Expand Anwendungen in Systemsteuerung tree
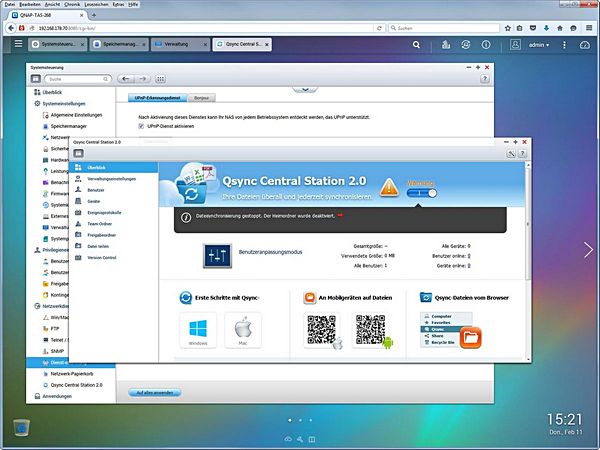 pyautogui.click(x=57, y=396)
